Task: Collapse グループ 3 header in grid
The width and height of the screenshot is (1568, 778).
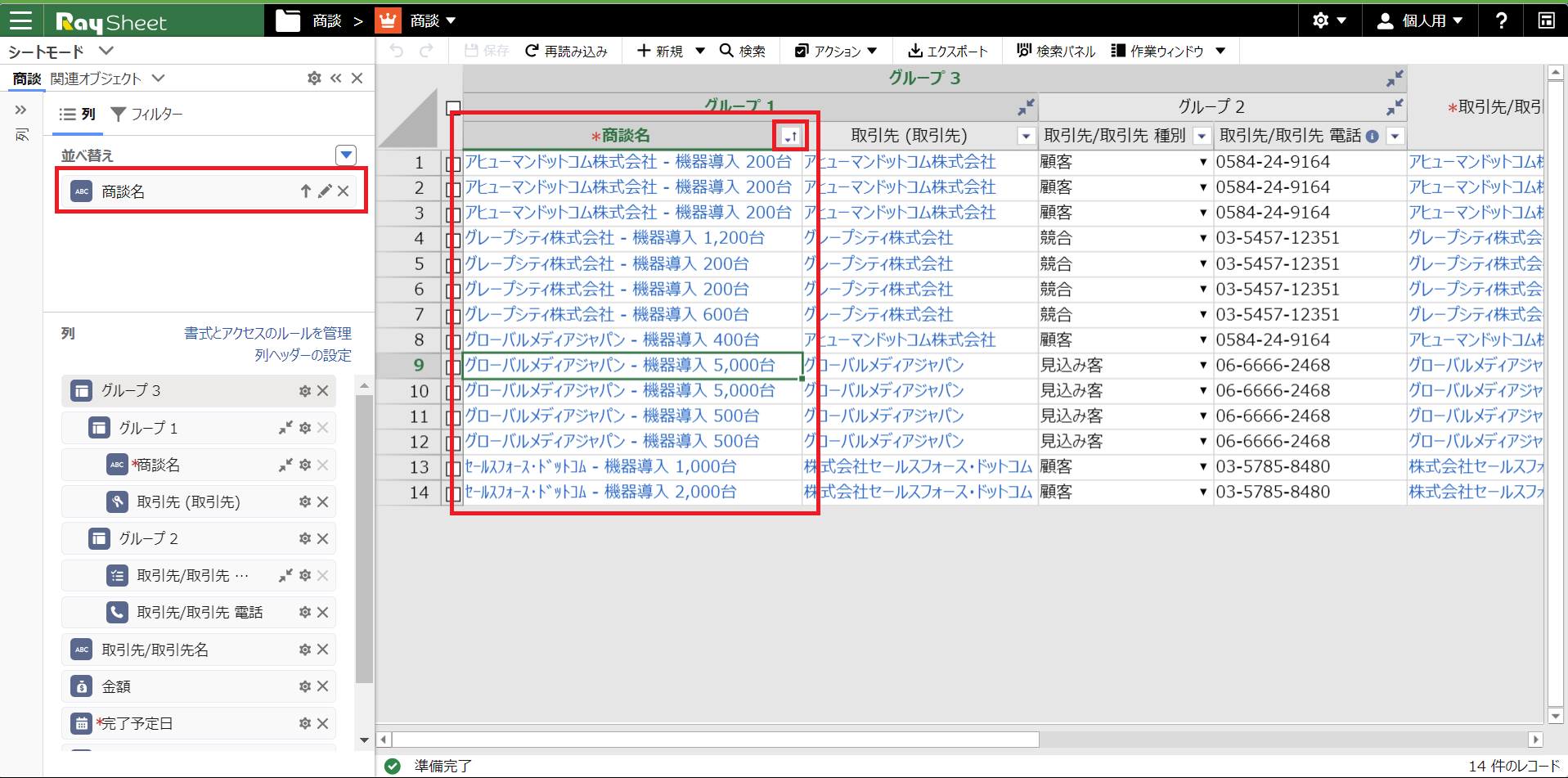Action: pos(1395,79)
